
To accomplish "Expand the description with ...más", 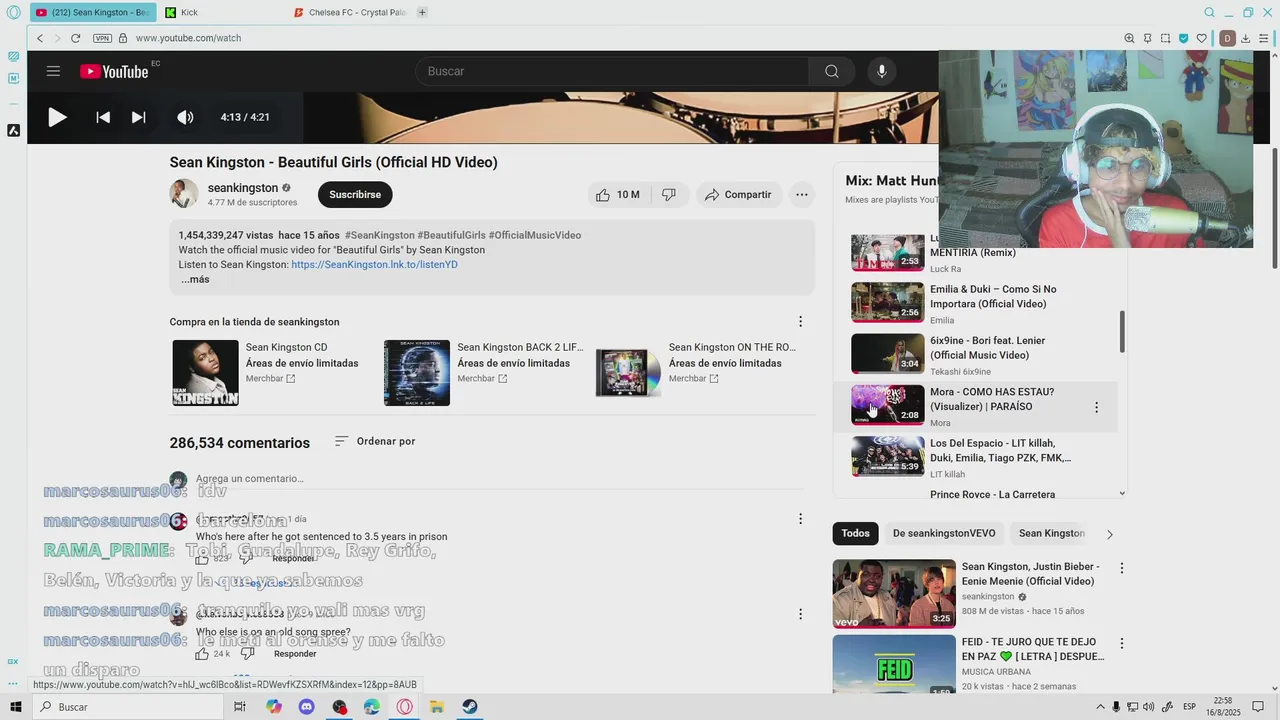I will (195, 280).
